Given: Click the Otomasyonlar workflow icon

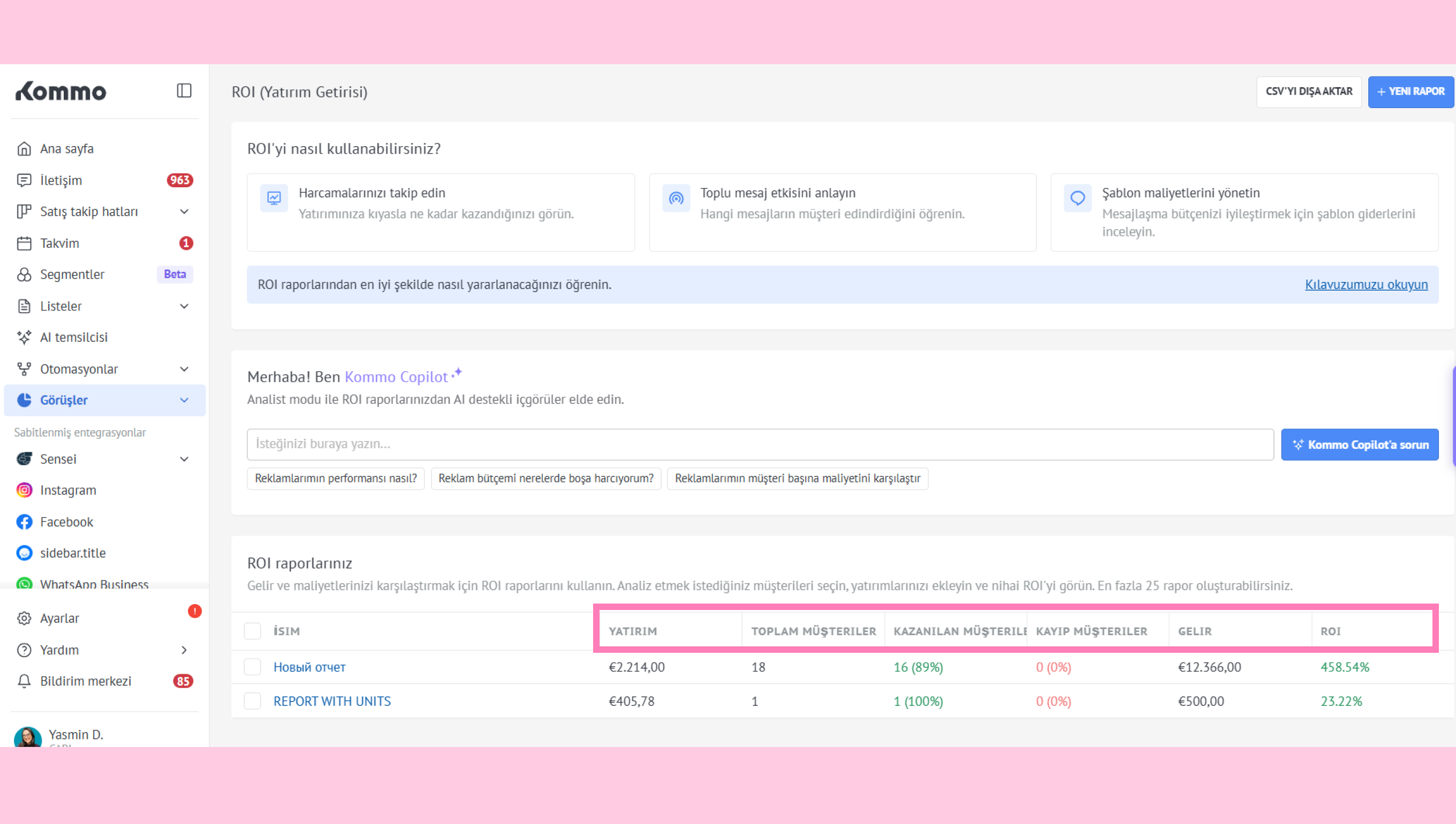Looking at the screenshot, I should 24,369.
